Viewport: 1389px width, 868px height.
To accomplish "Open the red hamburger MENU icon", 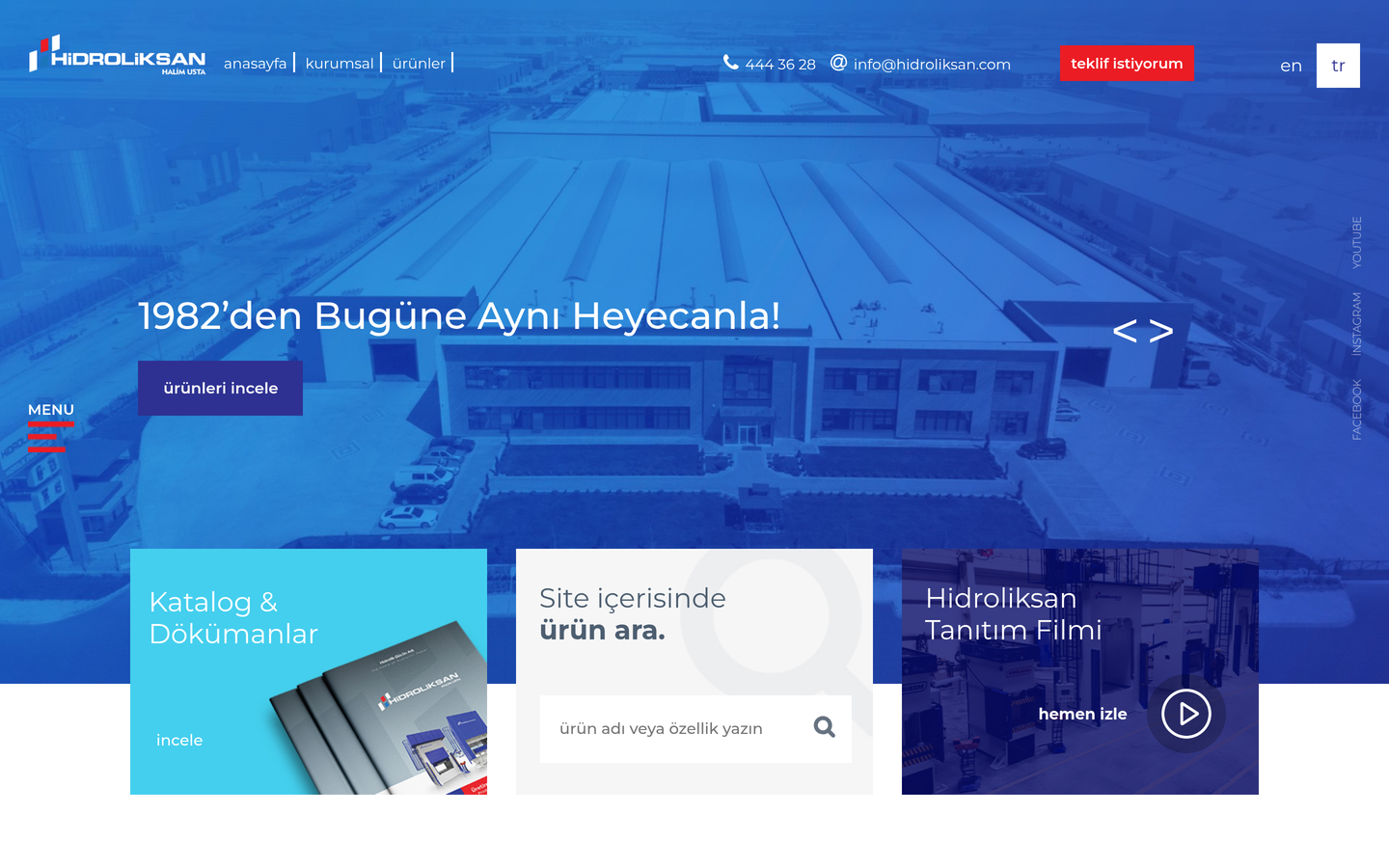I will (x=46, y=436).
